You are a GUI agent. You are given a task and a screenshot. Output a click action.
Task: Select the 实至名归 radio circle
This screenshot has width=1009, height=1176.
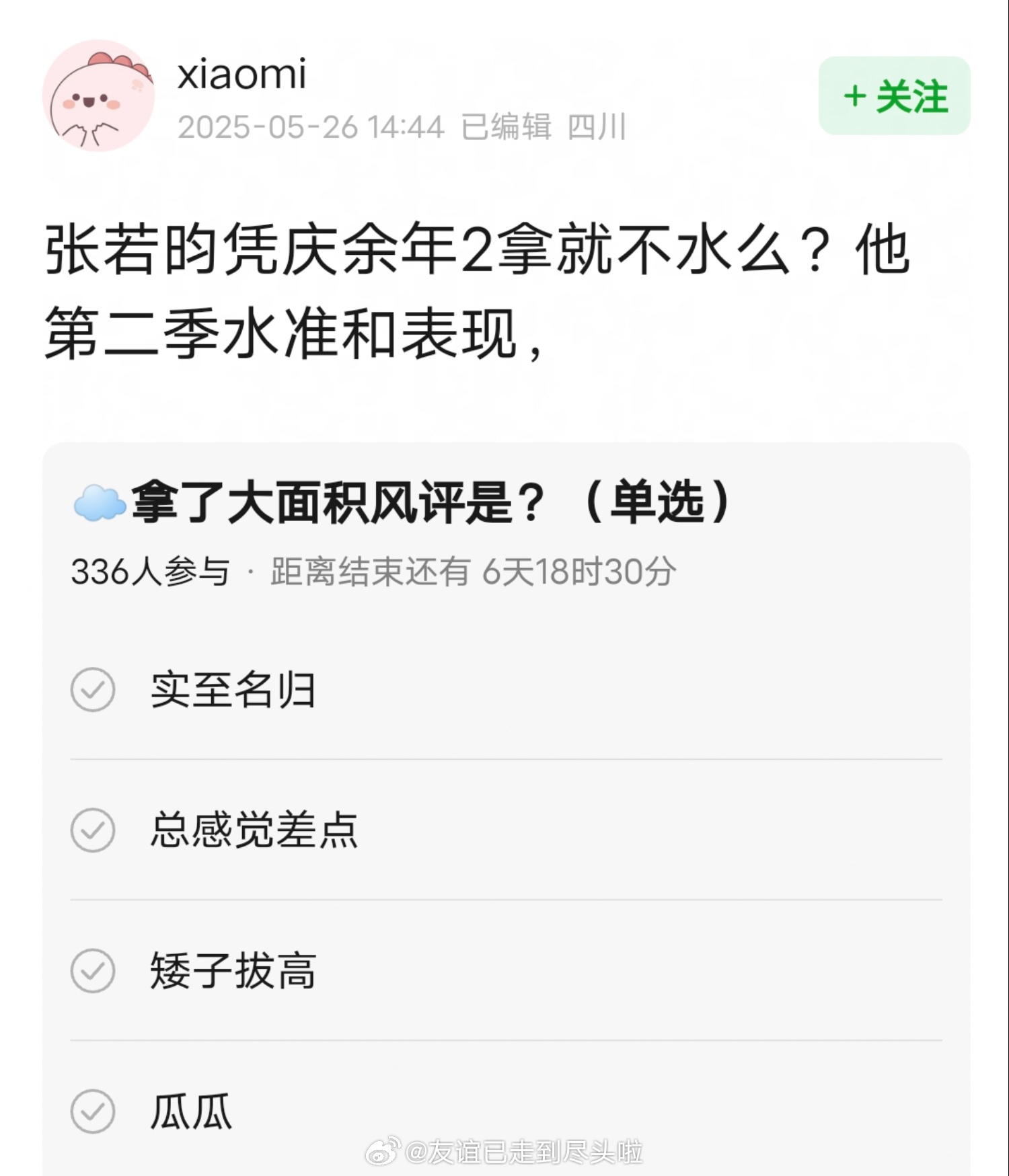coord(93,690)
